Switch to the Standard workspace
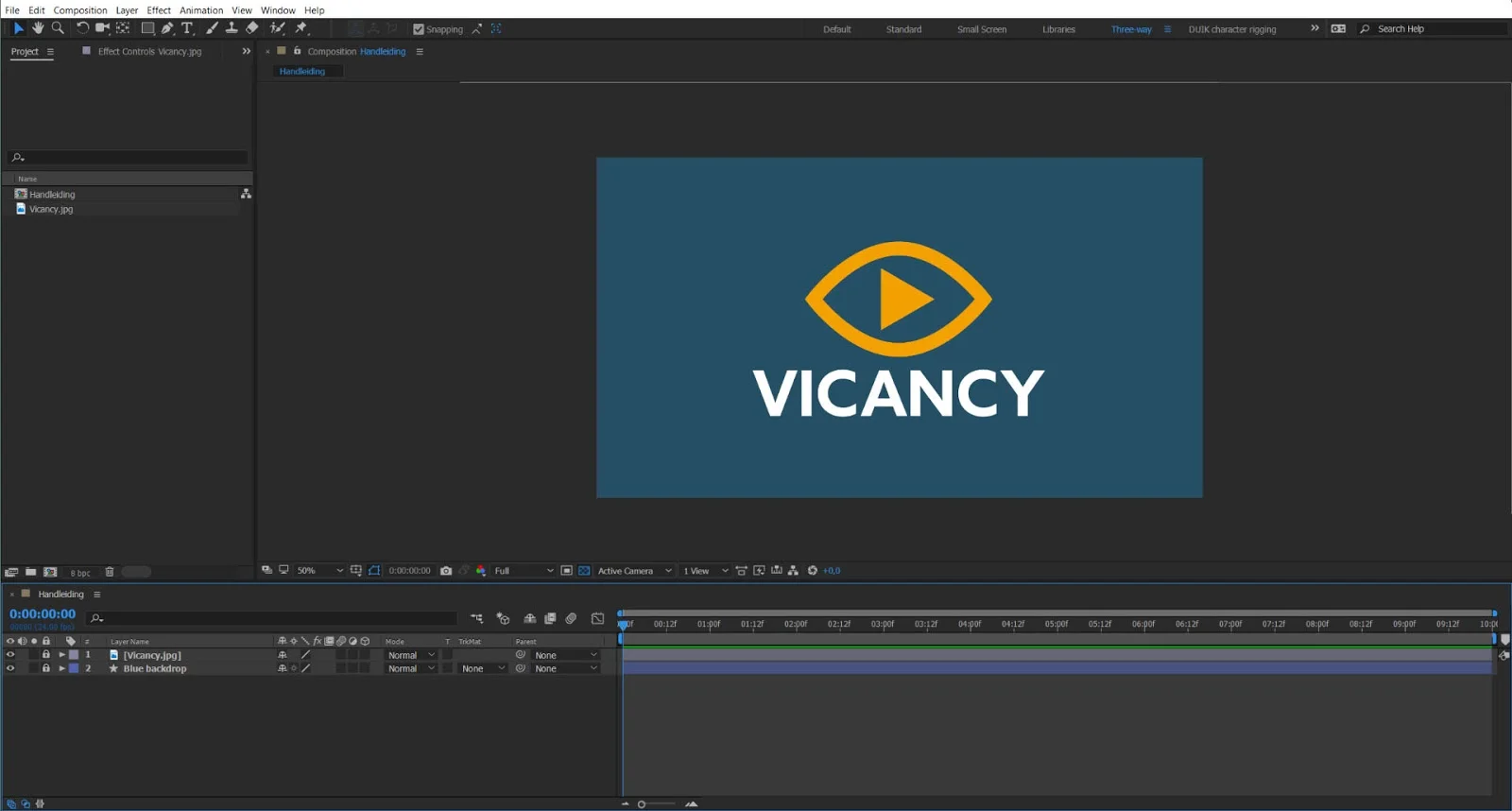 click(x=903, y=29)
